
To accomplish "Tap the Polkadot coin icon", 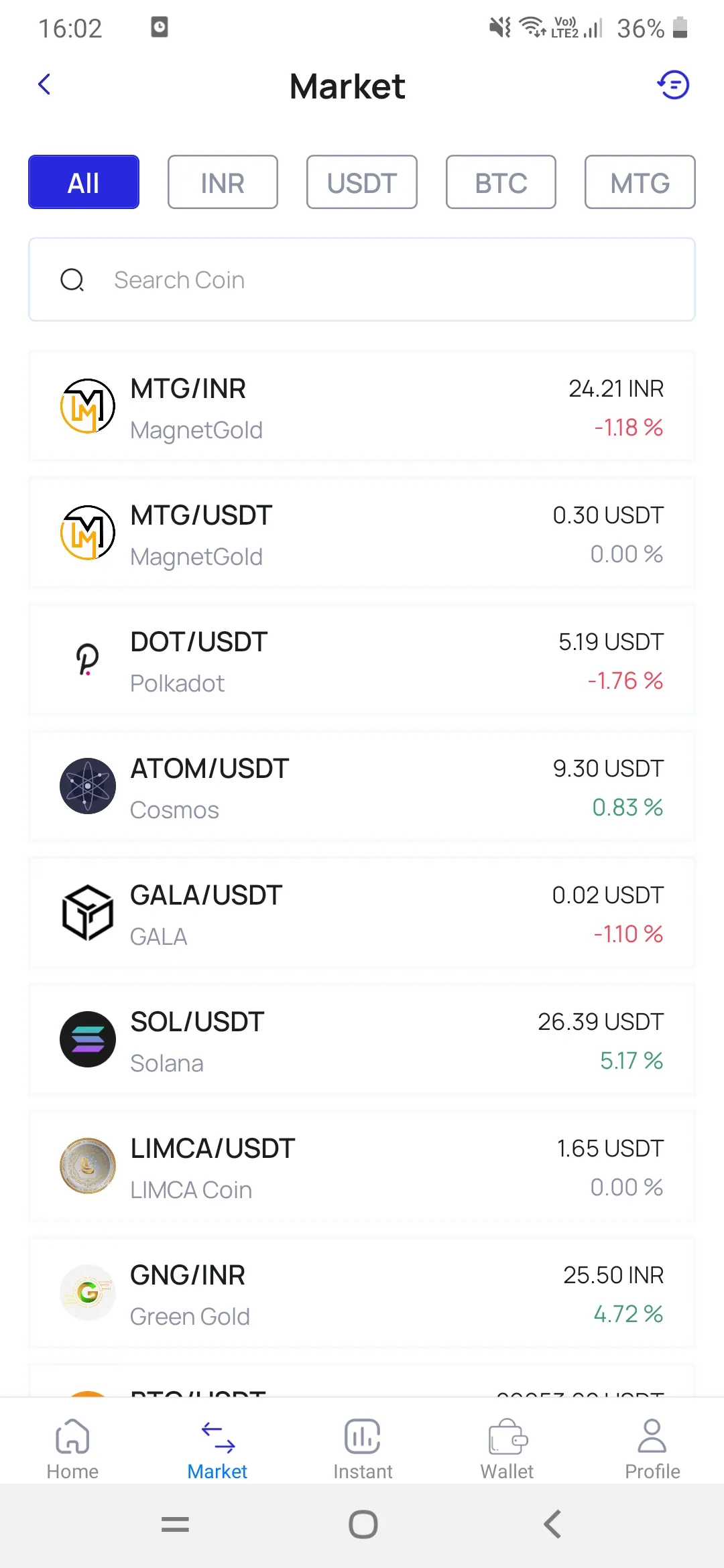I will (88, 659).
